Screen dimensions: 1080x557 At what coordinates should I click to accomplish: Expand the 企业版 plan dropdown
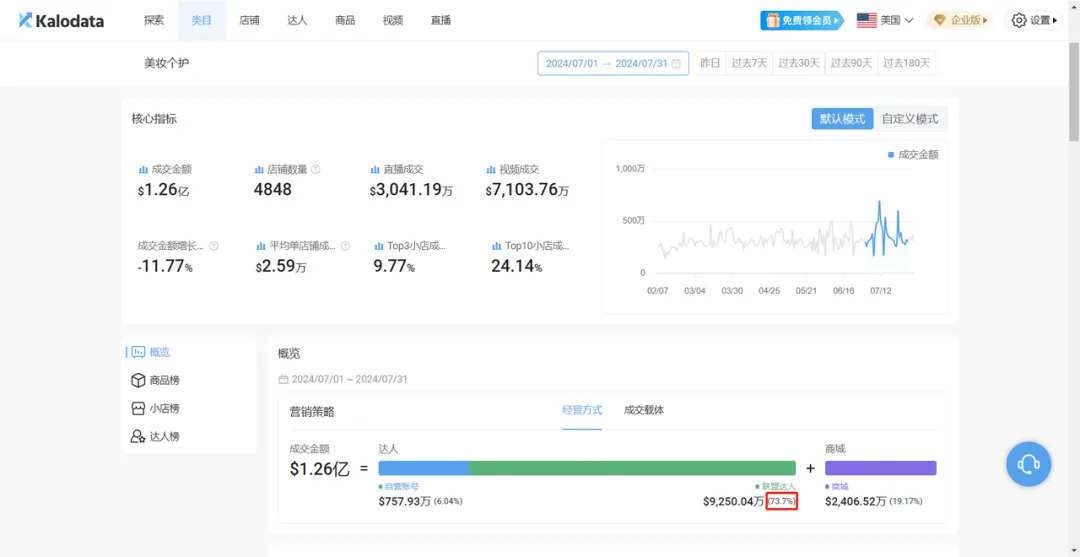(958, 20)
